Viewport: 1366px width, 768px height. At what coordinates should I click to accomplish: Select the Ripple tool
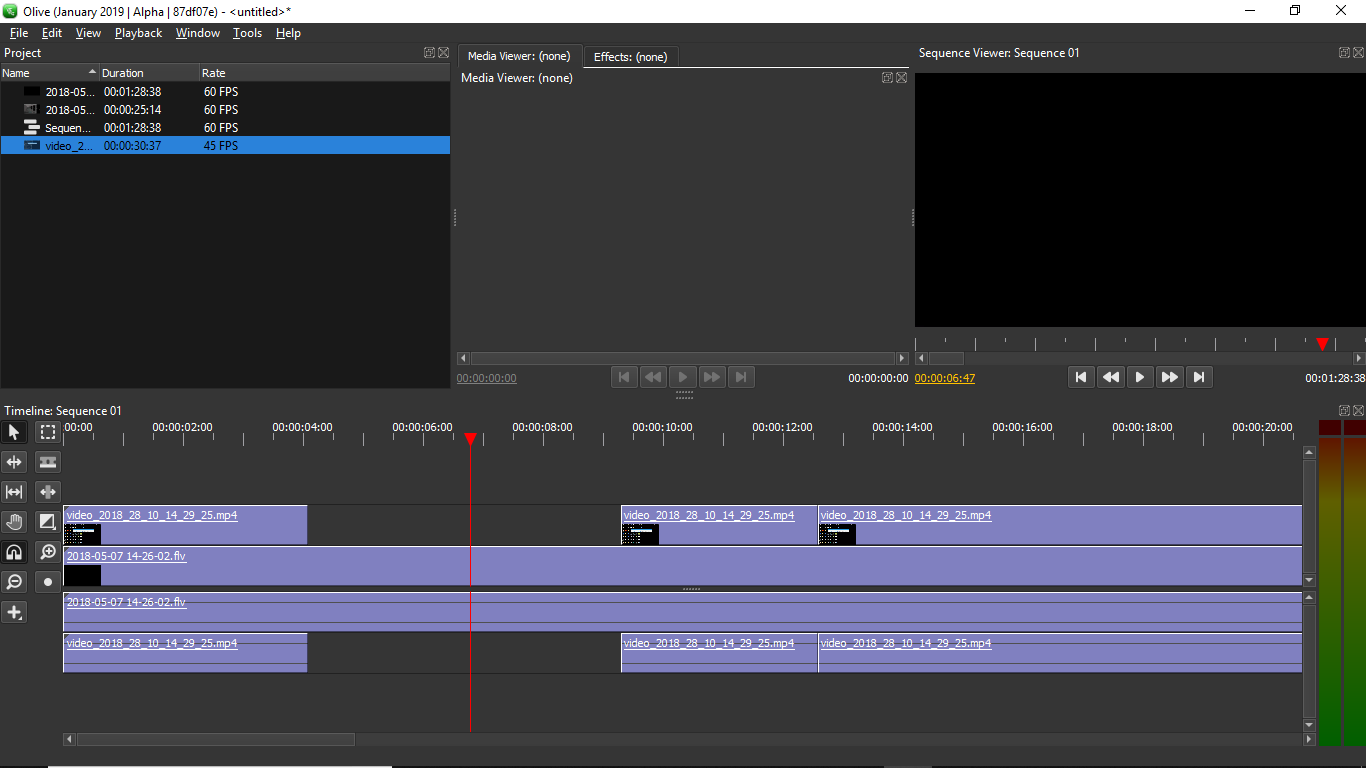[x=14, y=462]
